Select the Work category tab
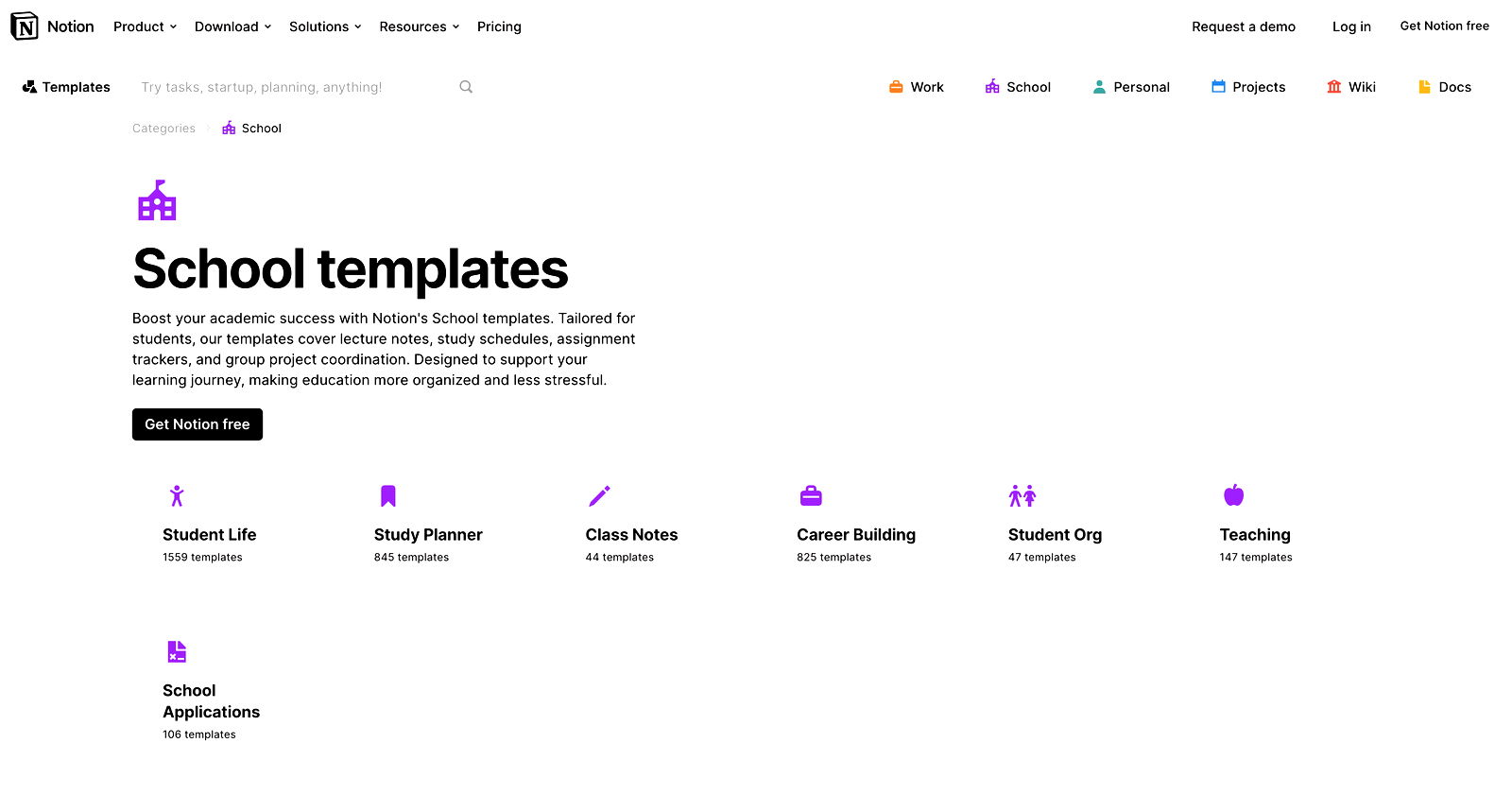The height and width of the screenshot is (812, 1512). pos(917,87)
